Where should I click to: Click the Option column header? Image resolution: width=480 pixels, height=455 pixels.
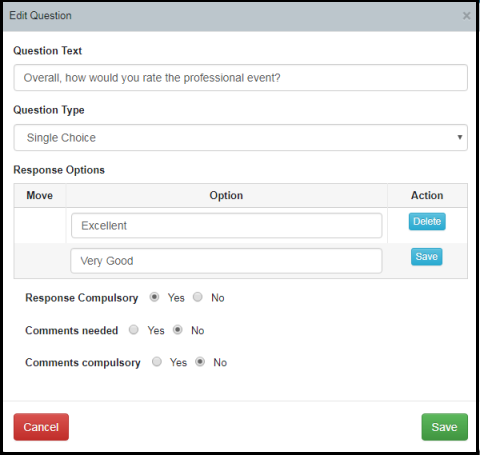pos(226,195)
